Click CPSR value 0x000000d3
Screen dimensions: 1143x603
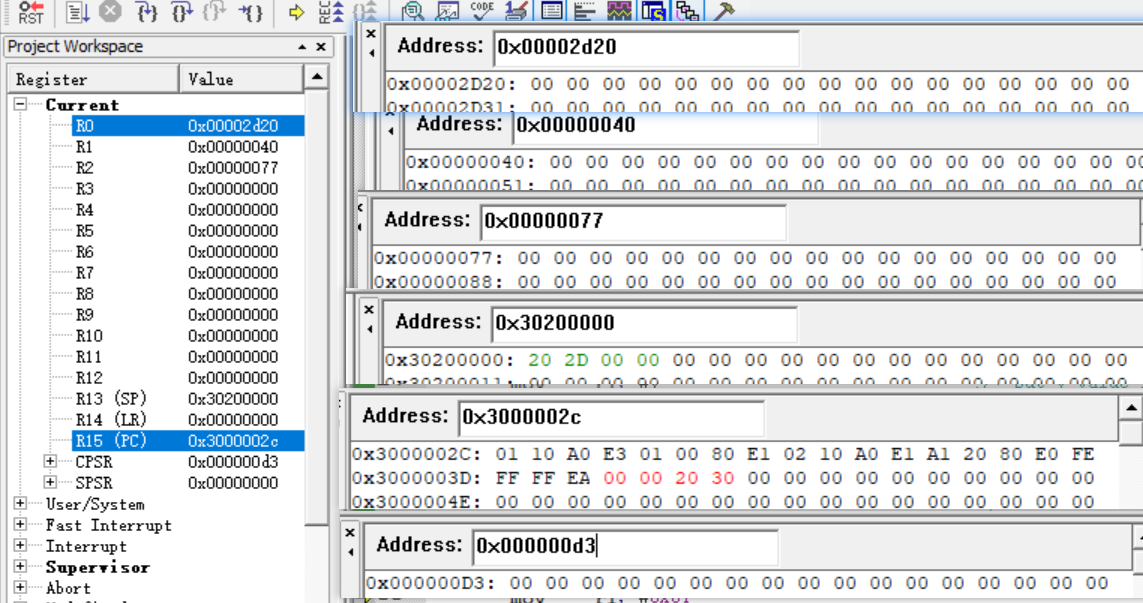coord(233,462)
